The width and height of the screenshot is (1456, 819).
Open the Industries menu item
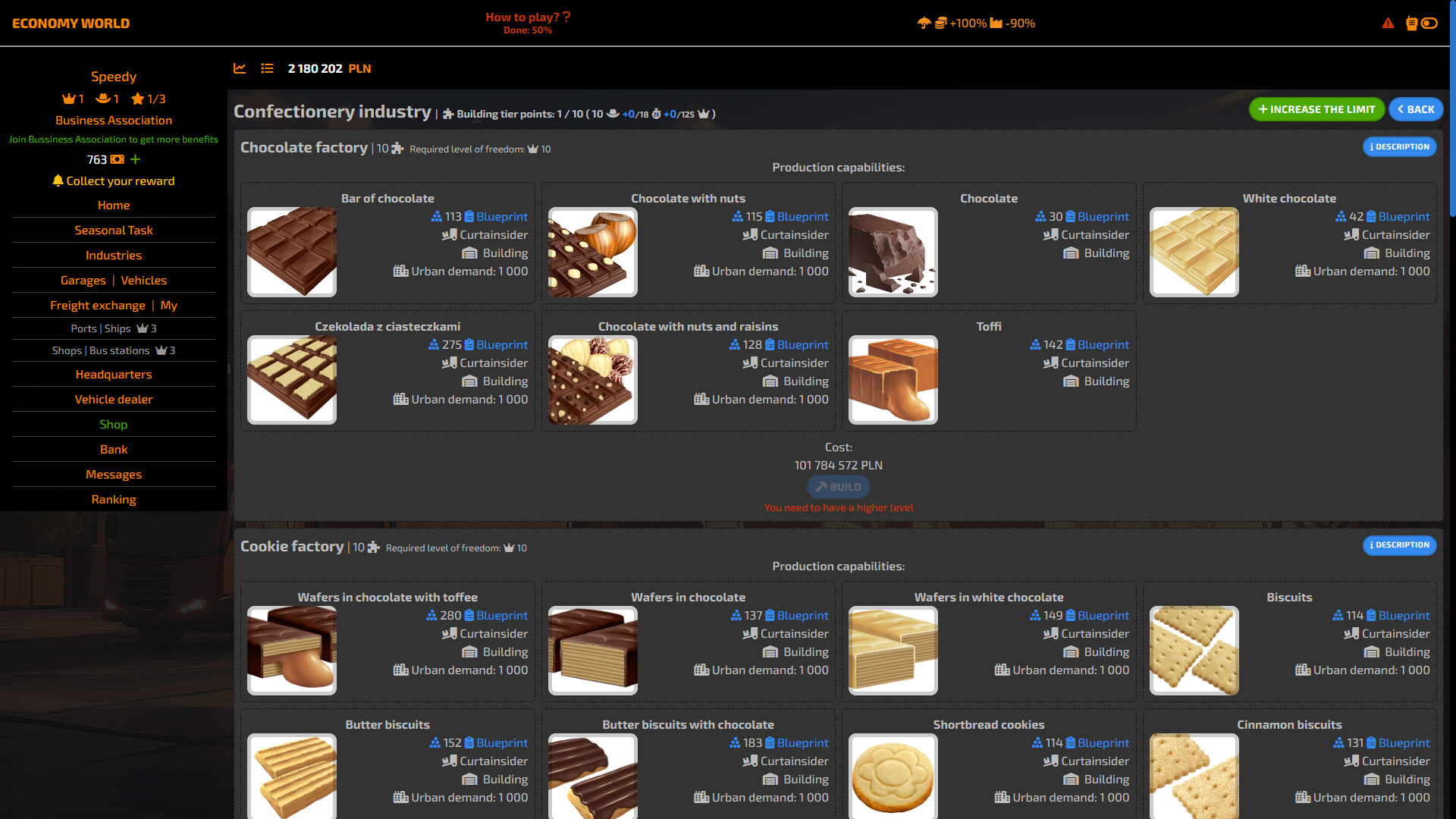113,256
